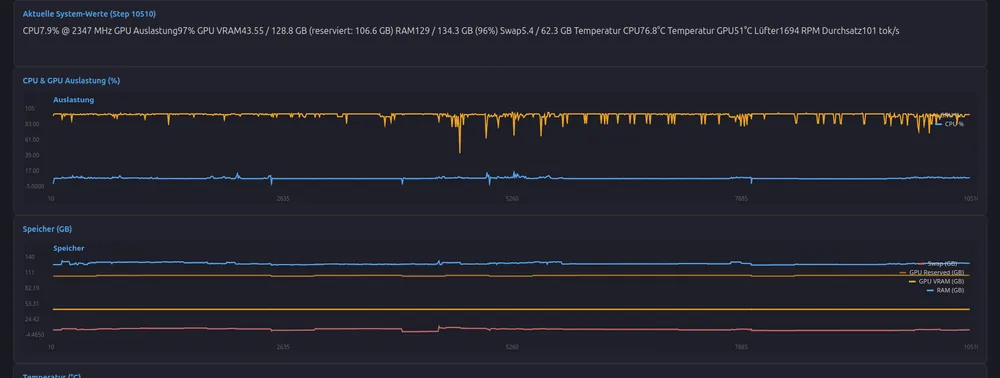Click the deepest GPU utilization dip on orange line
Screen dimensions: 1000x378
click(459, 151)
